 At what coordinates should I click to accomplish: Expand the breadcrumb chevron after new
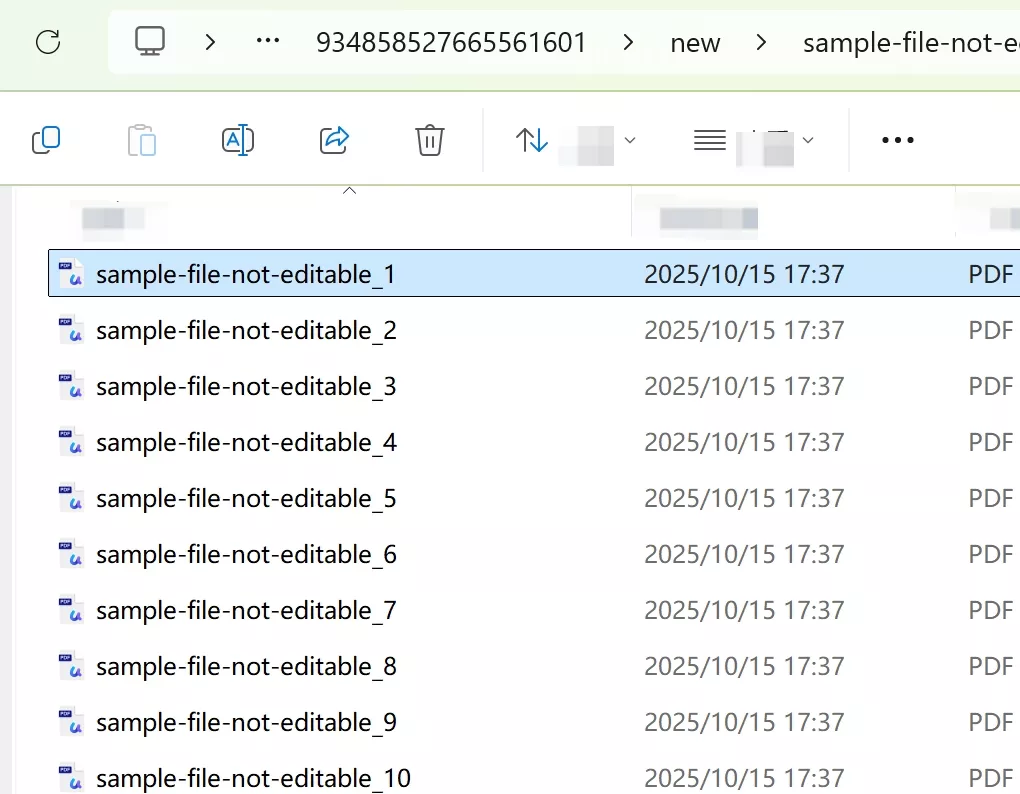tap(761, 42)
